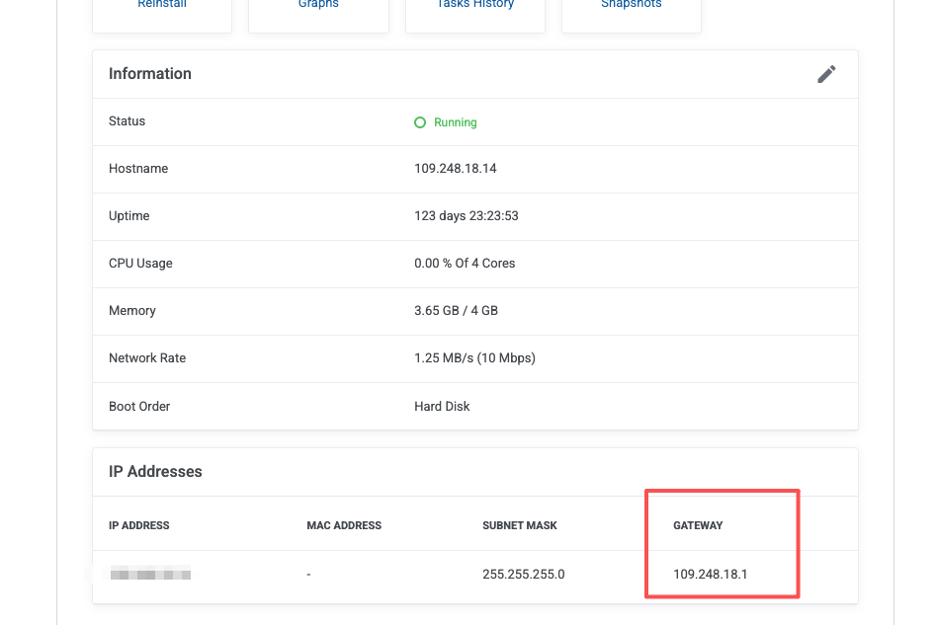Viewport: 936px width, 626px height.
Task: Click the memory value 3.65 GB / 4 GB
Action: (x=455, y=311)
